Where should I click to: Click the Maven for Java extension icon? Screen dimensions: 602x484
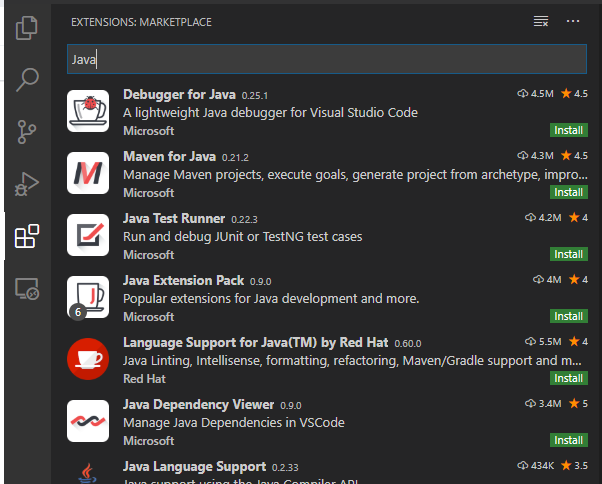tap(88, 173)
